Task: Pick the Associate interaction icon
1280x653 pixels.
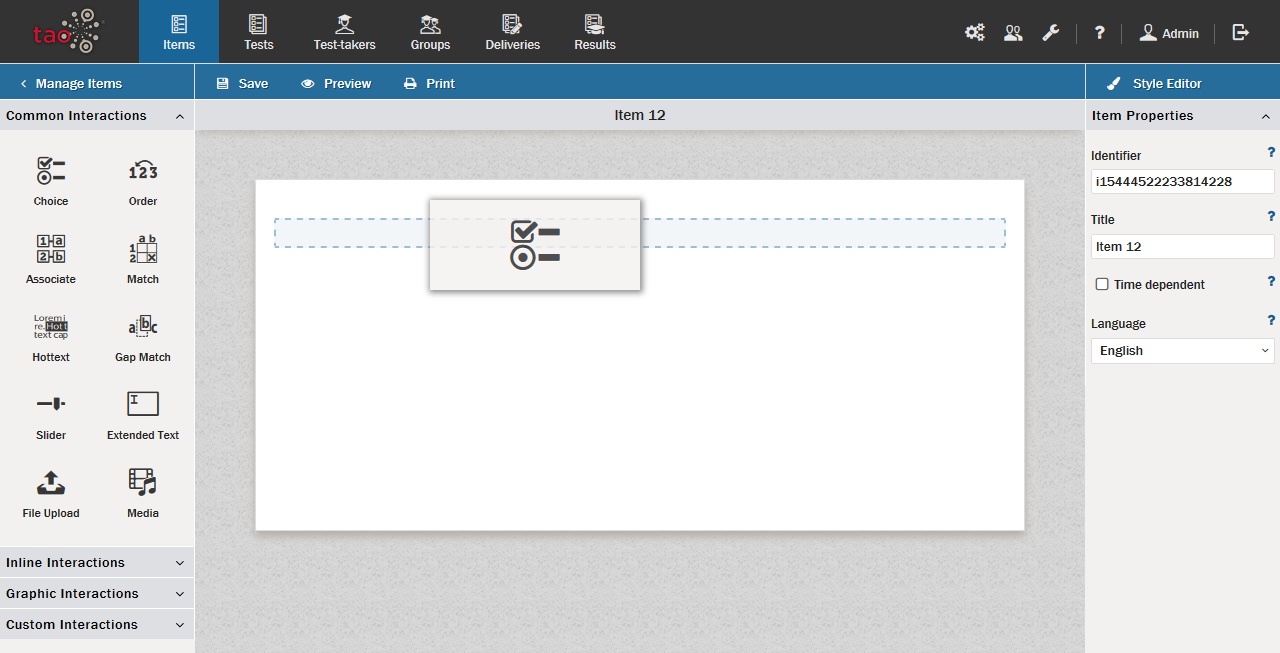Action: 51,249
